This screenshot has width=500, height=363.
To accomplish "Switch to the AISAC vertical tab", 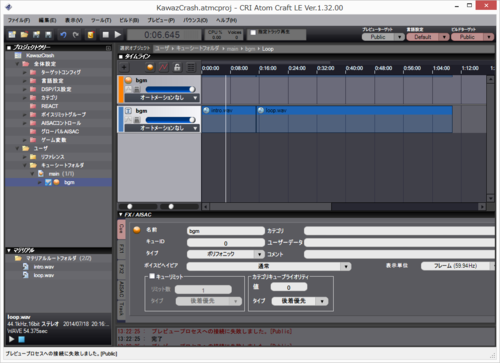I will [x=122, y=289].
